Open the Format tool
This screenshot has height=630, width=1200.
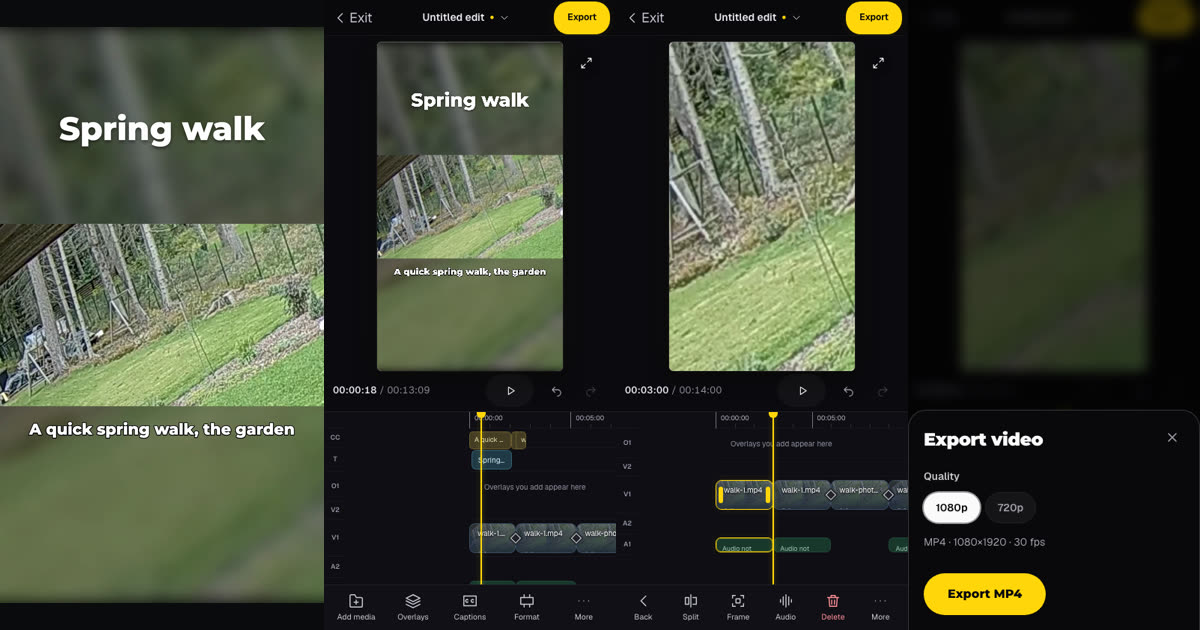[527, 607]
